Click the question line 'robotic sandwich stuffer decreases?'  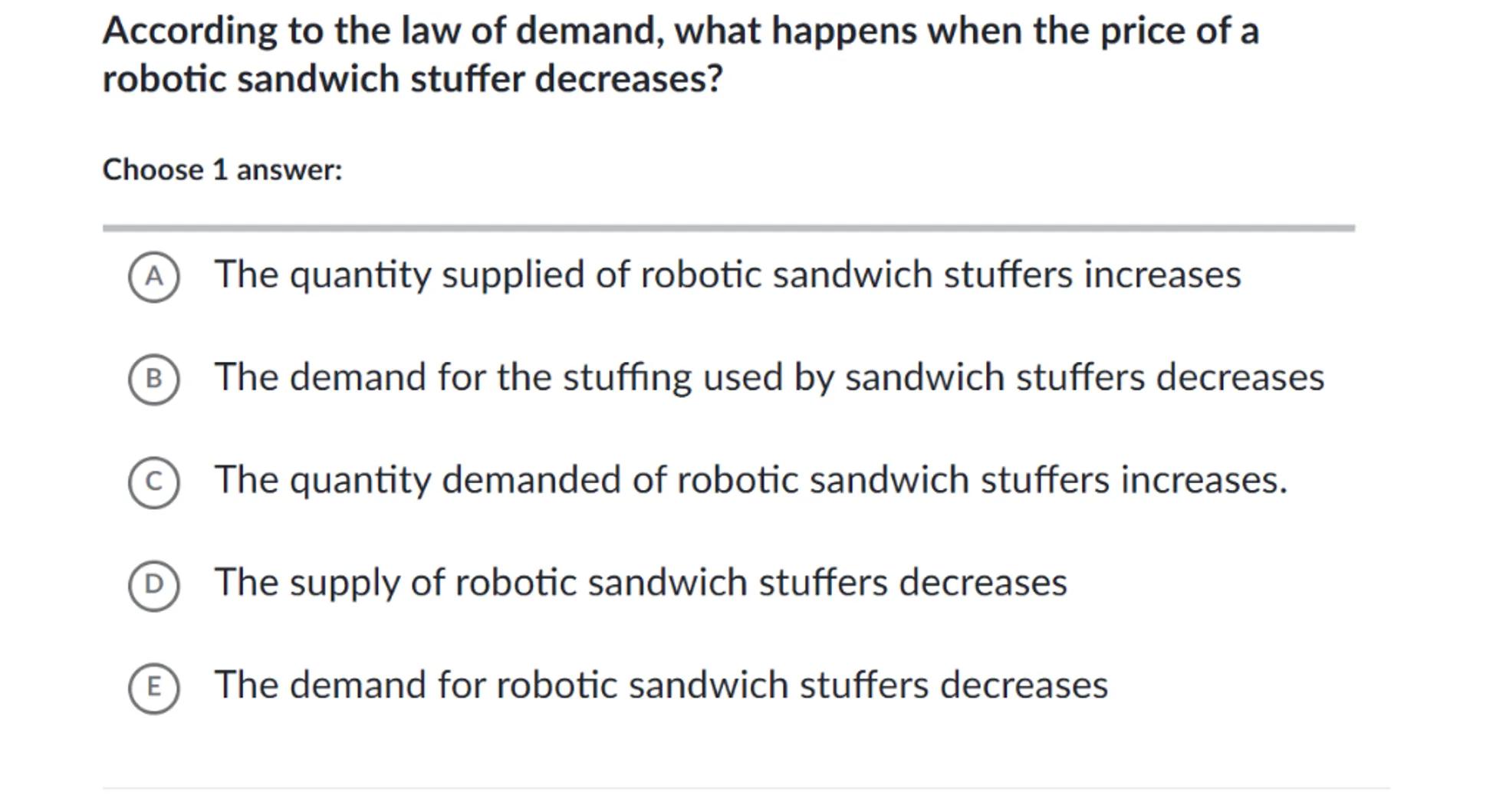[413, 79]
